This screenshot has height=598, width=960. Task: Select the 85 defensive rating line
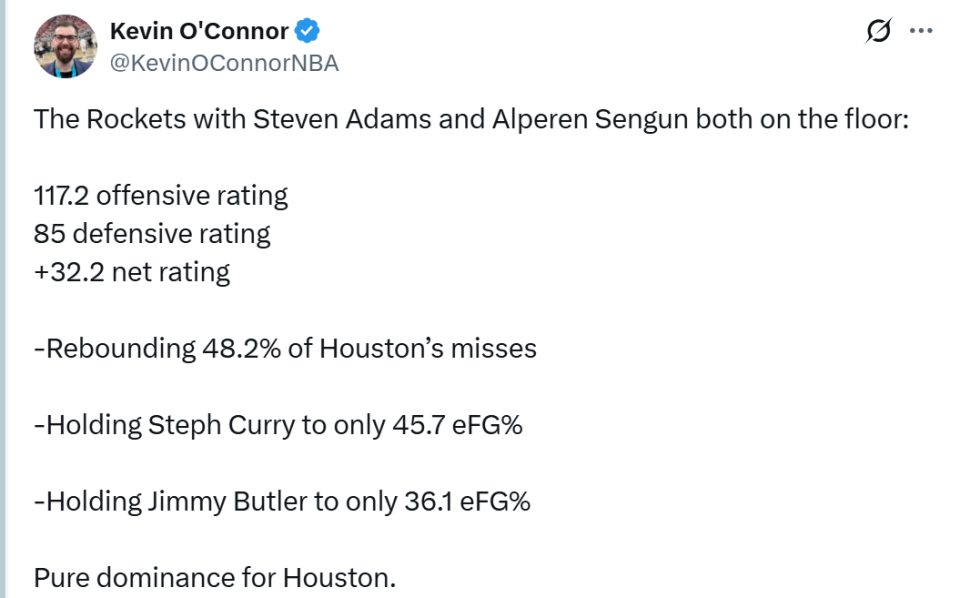[152, 234]
